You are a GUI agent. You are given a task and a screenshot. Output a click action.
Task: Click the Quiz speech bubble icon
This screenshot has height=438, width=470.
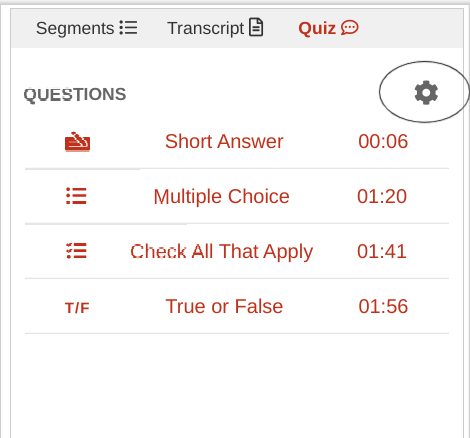[x=349, y=27]
